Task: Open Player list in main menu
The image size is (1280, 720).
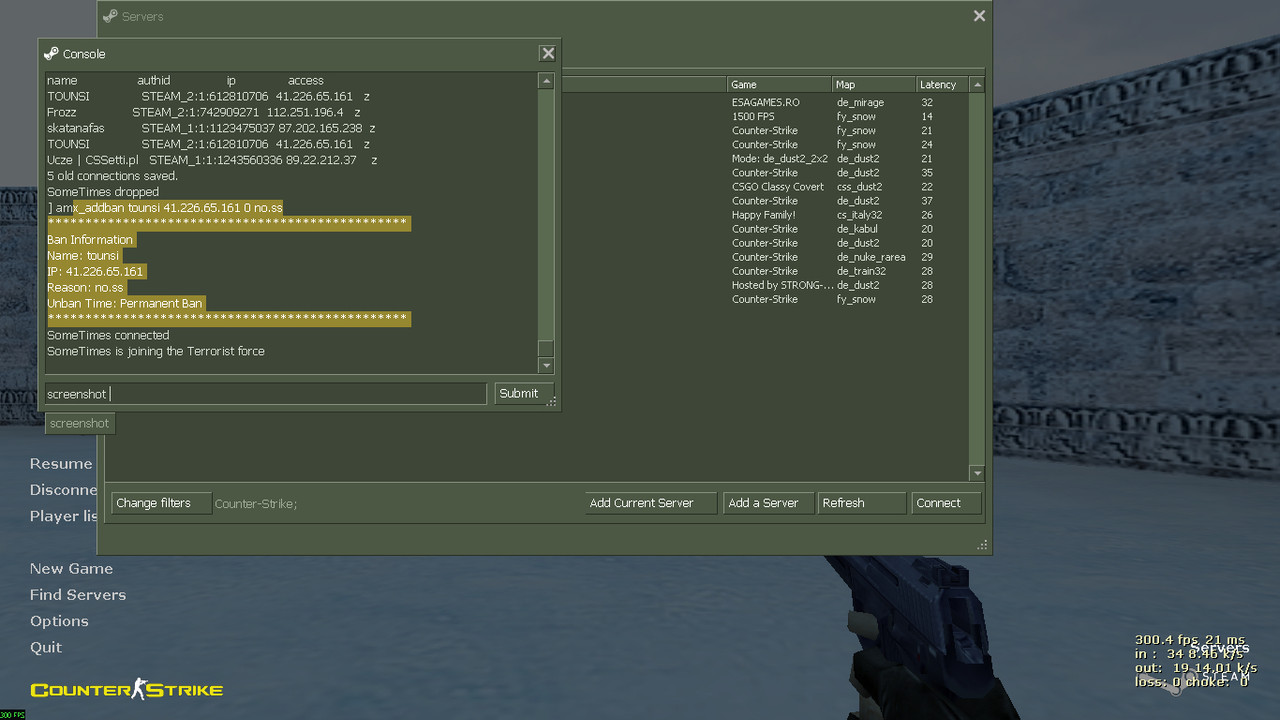Action: (x=63, y=516)
